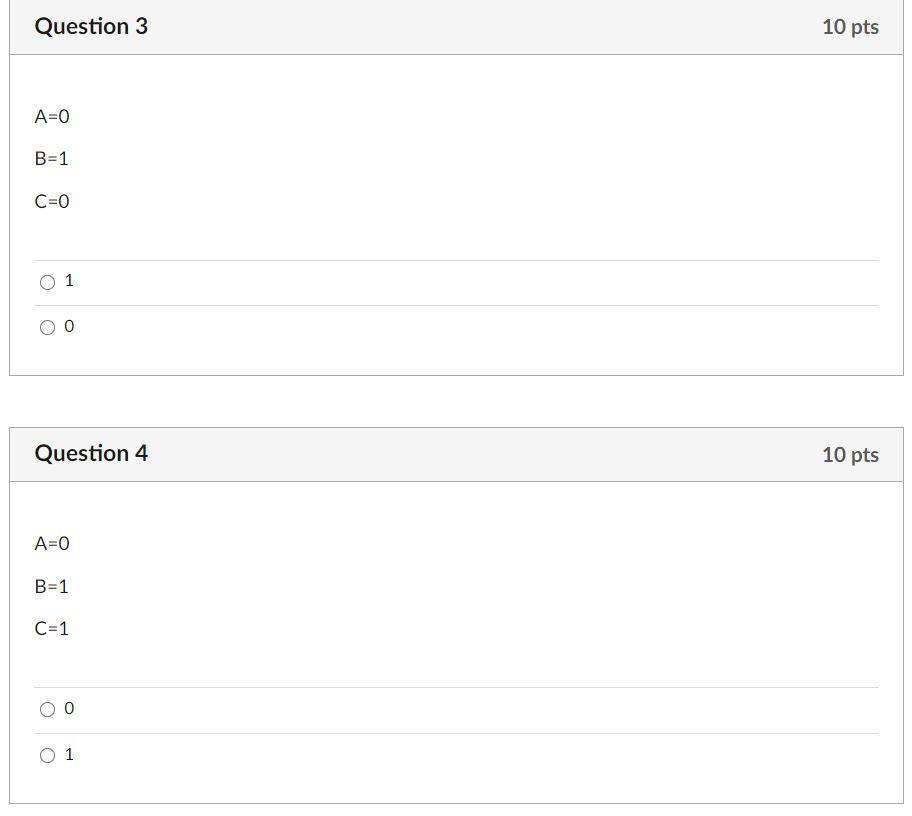Click the "B=1" text in Question 3
This screenshot has width=912, height=816.
[51, 158]
